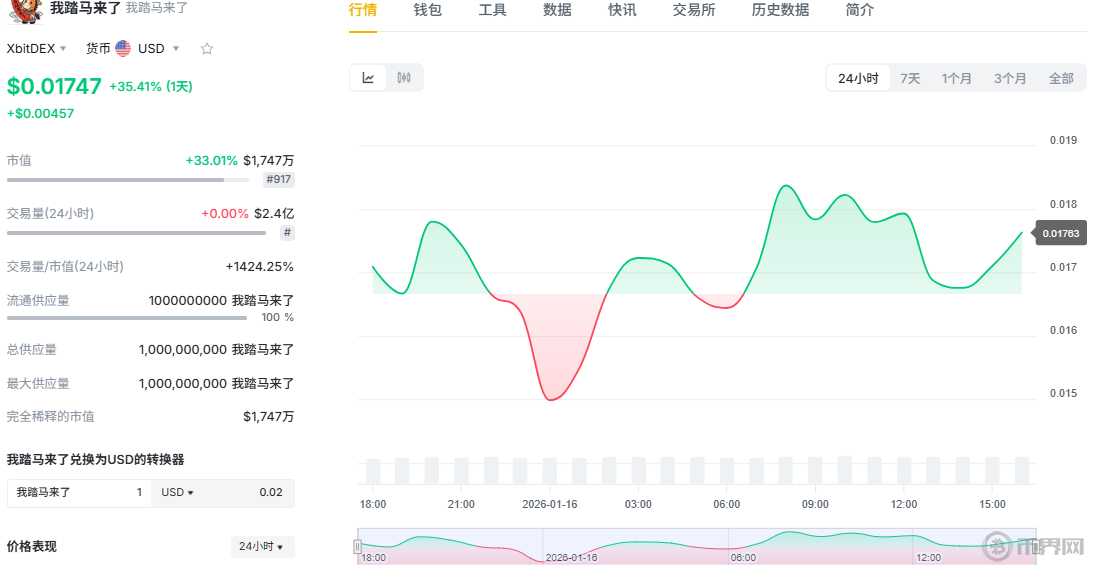Switch to candlestick chart view
Image resolution: width=1095 pixels, height=574 pixels.
[x=404, y=78]
